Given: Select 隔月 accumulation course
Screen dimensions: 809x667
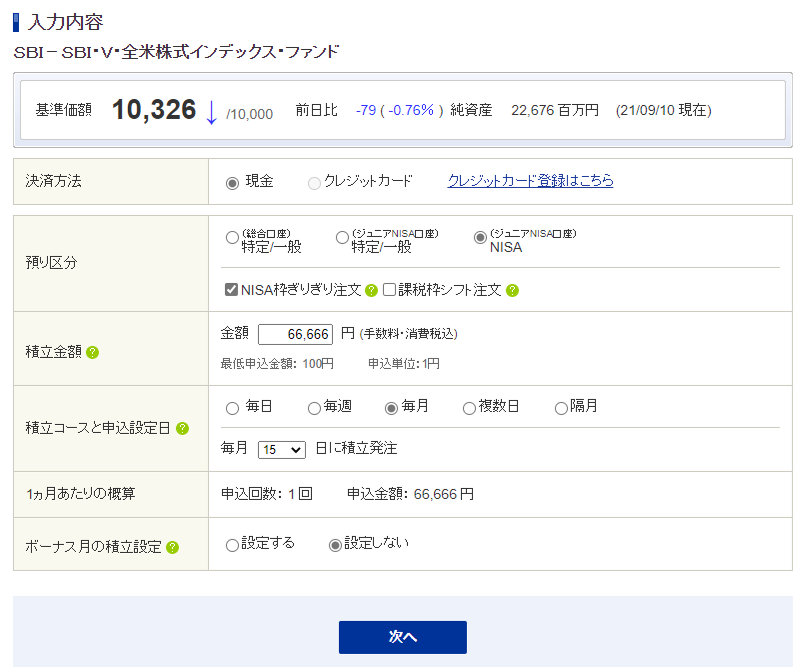Looking at the screenshot, I should [561, 409].
